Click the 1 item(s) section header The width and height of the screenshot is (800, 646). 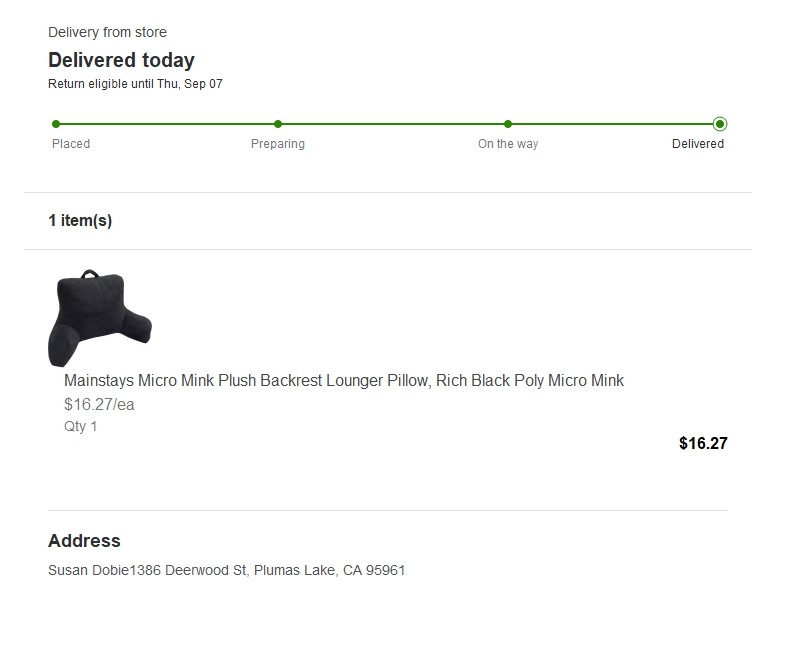[80, 220]
